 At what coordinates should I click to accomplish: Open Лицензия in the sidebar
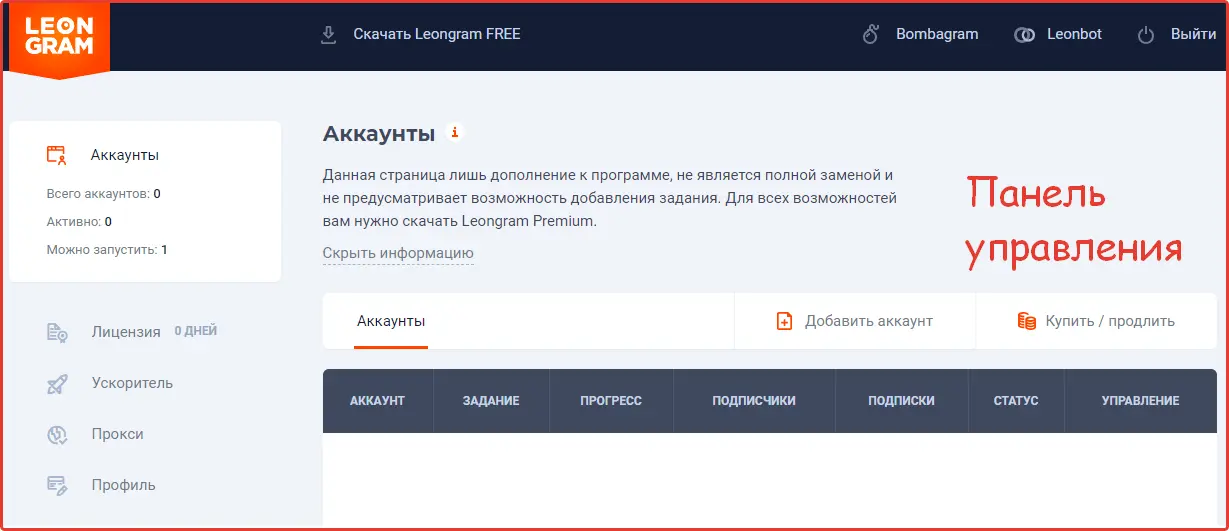tap(125, 332)
